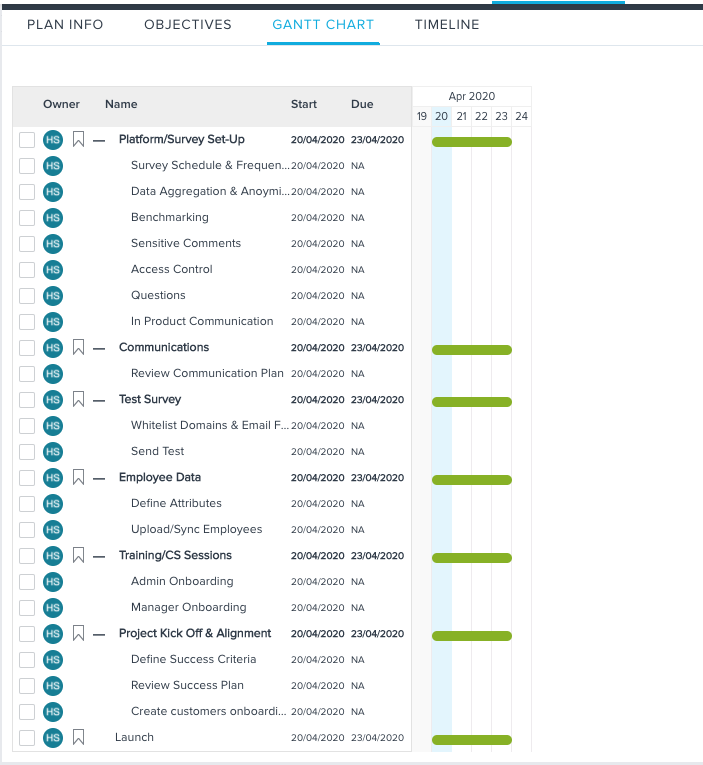
Task: Open the Send Test task
Action: click(158, 451)
